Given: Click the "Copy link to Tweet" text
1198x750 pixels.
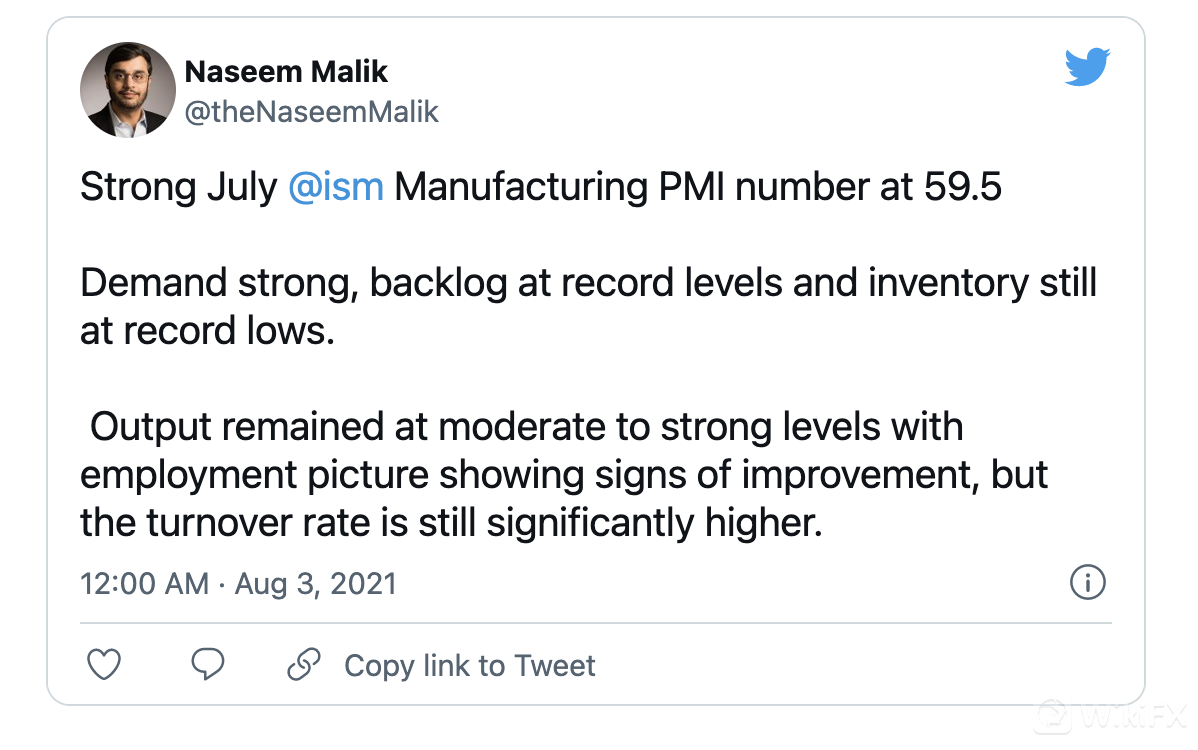Looking at the screenshot, I should pyautogui.click(x=469, y=666).
